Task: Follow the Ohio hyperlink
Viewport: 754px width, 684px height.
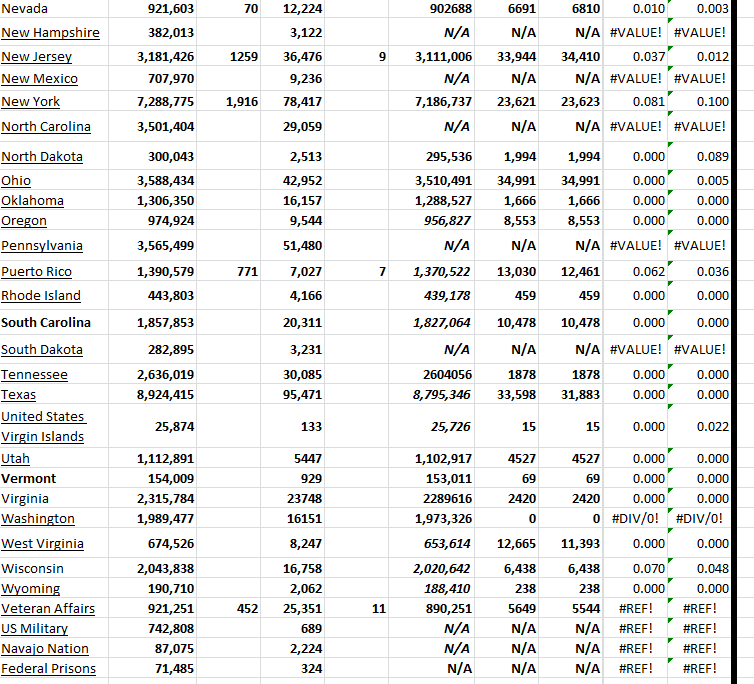Action: tap(16, 181)
